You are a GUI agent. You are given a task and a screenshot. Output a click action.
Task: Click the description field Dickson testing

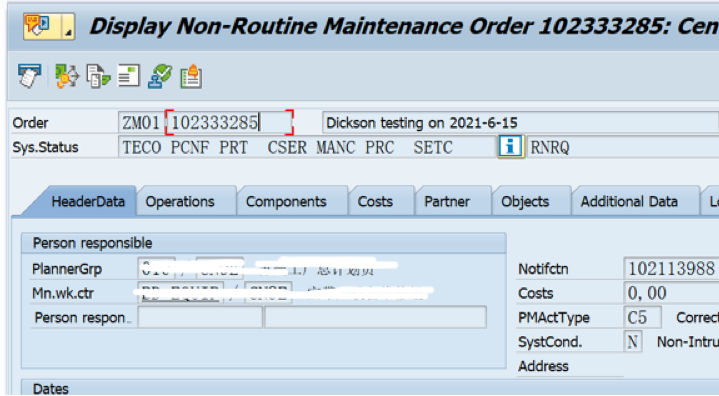click(520, 123)
